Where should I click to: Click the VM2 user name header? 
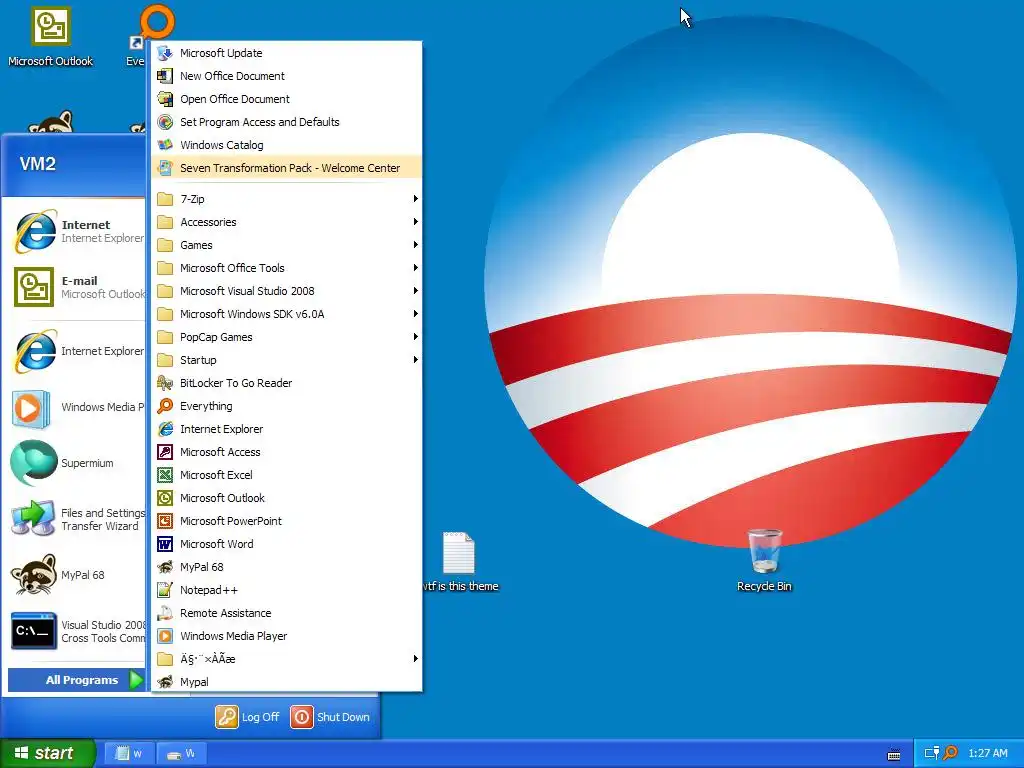point(38,163)
